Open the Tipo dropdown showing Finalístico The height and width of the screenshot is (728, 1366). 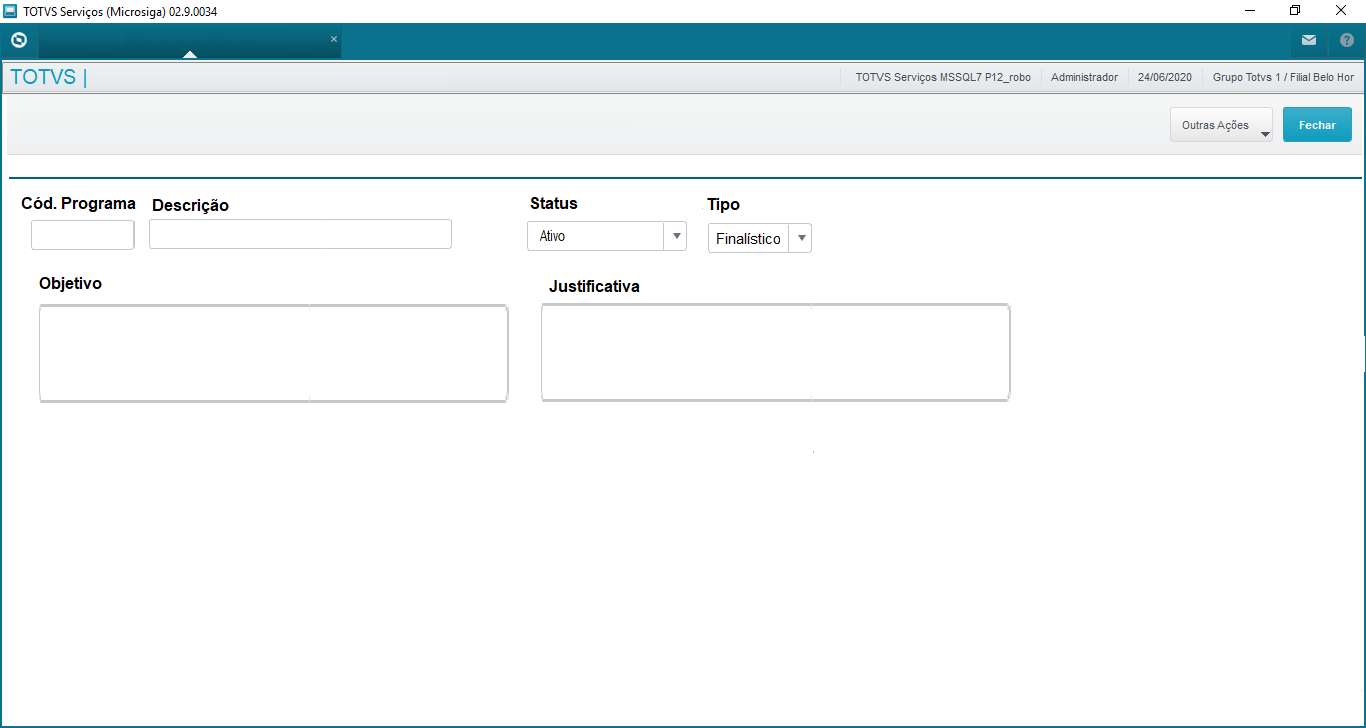760,239
